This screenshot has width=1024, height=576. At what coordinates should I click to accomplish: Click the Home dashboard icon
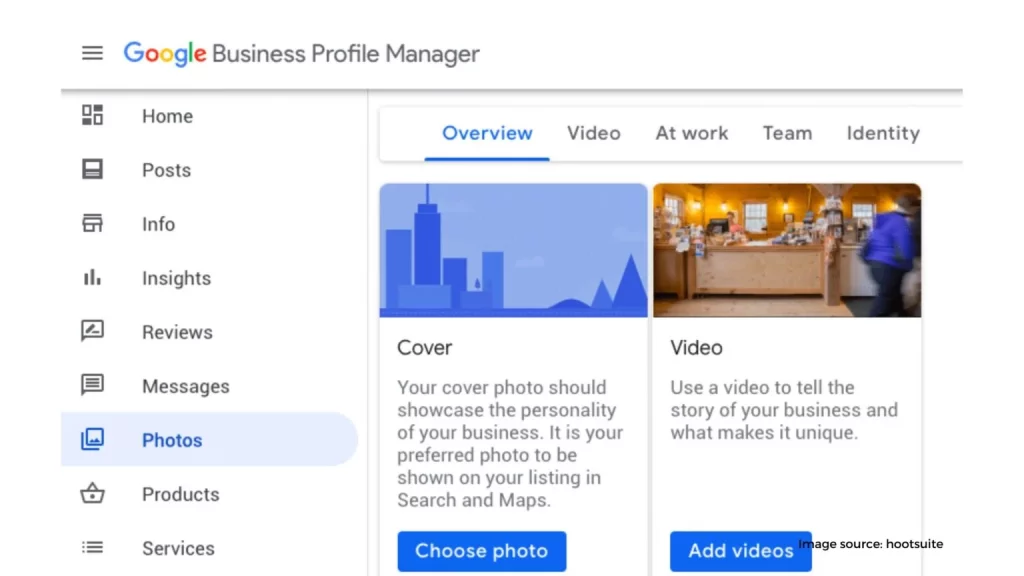(x=92, y=115)
